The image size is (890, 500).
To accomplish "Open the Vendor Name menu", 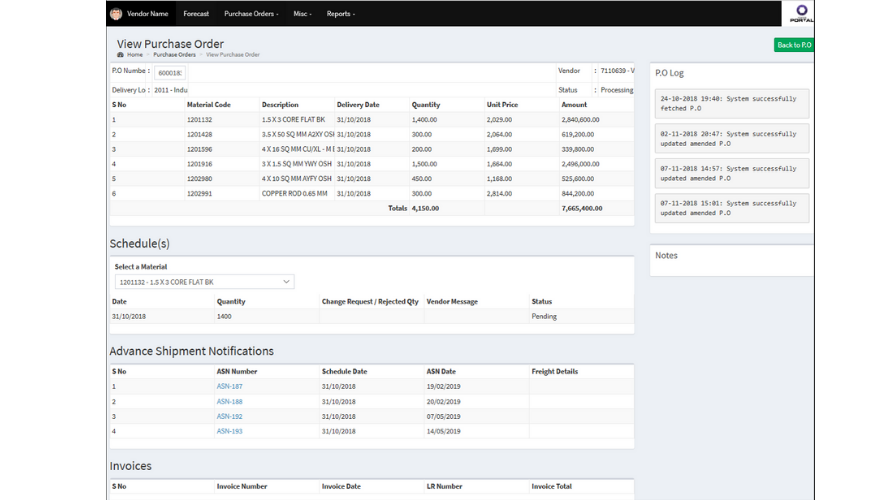I will point(147,14).
